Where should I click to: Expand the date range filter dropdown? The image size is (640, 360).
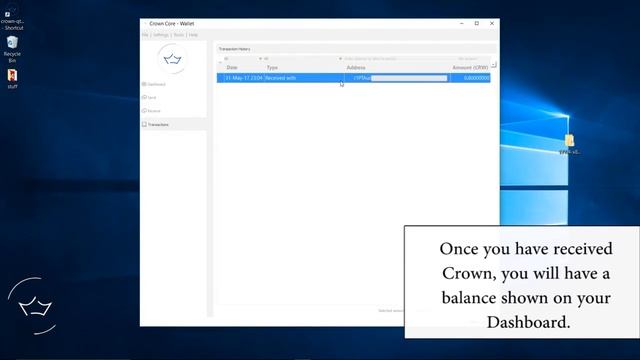point(242,59)
